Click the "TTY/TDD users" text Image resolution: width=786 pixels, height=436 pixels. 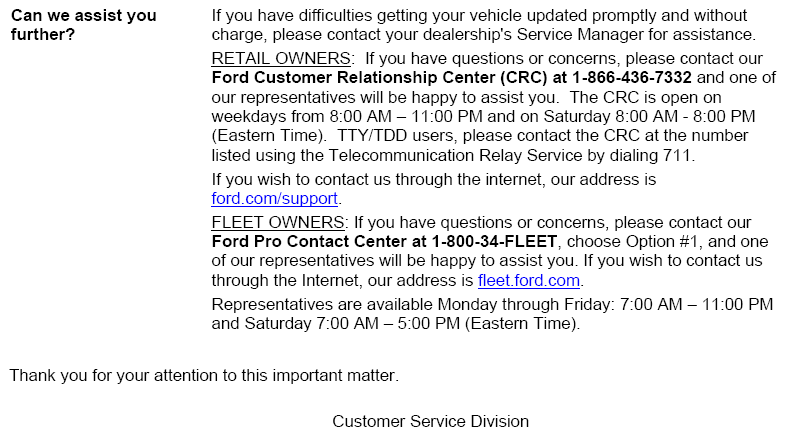[x=370, y=135]
